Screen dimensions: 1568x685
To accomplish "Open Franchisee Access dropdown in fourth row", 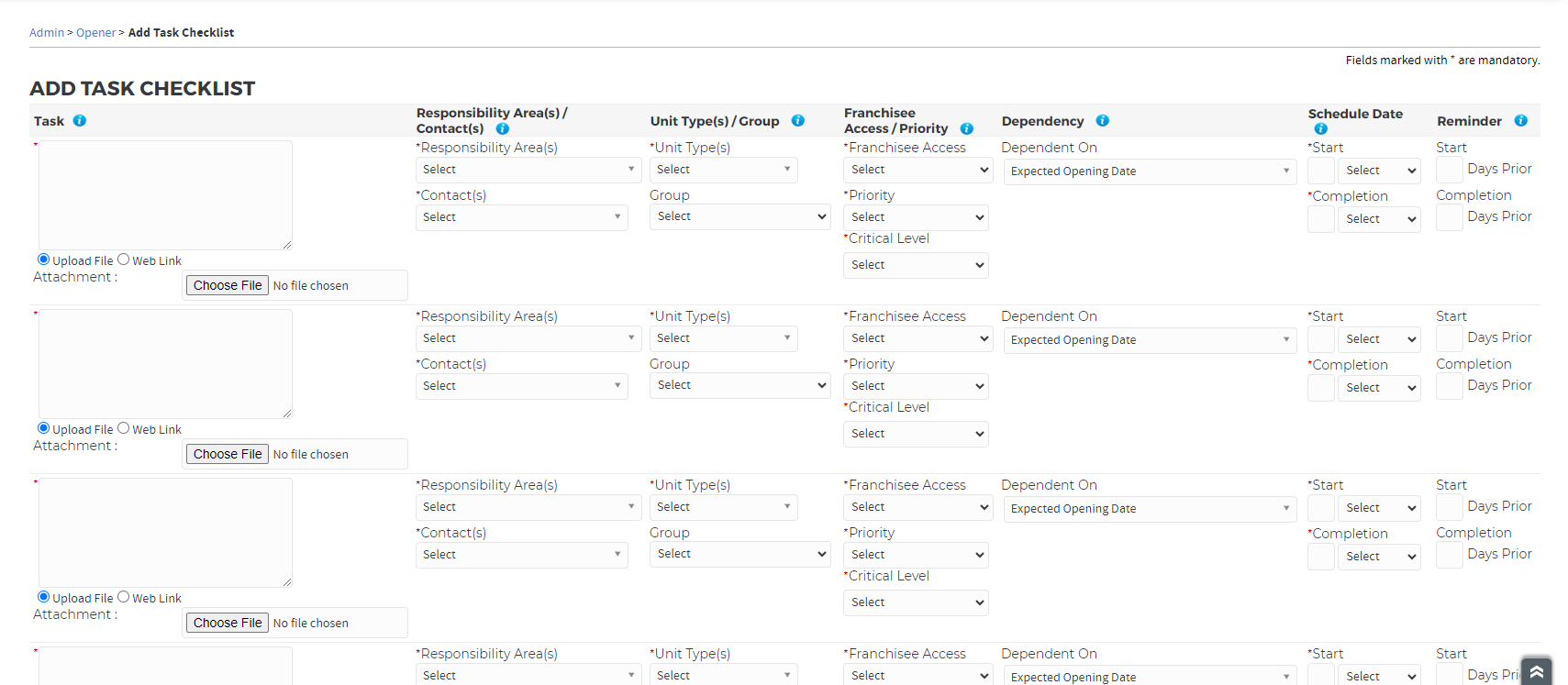I will point(917,675).
